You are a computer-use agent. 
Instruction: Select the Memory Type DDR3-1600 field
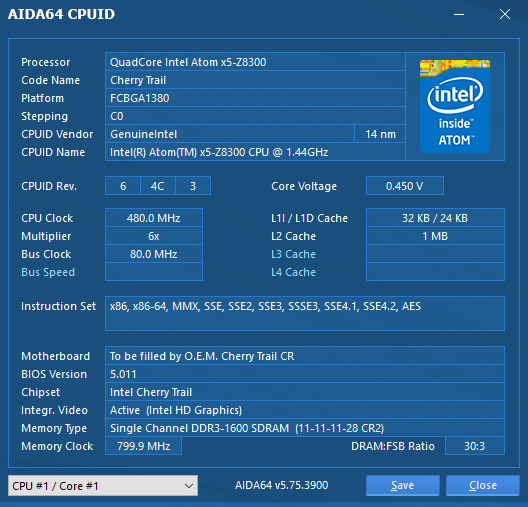click(x=305, y=428)
